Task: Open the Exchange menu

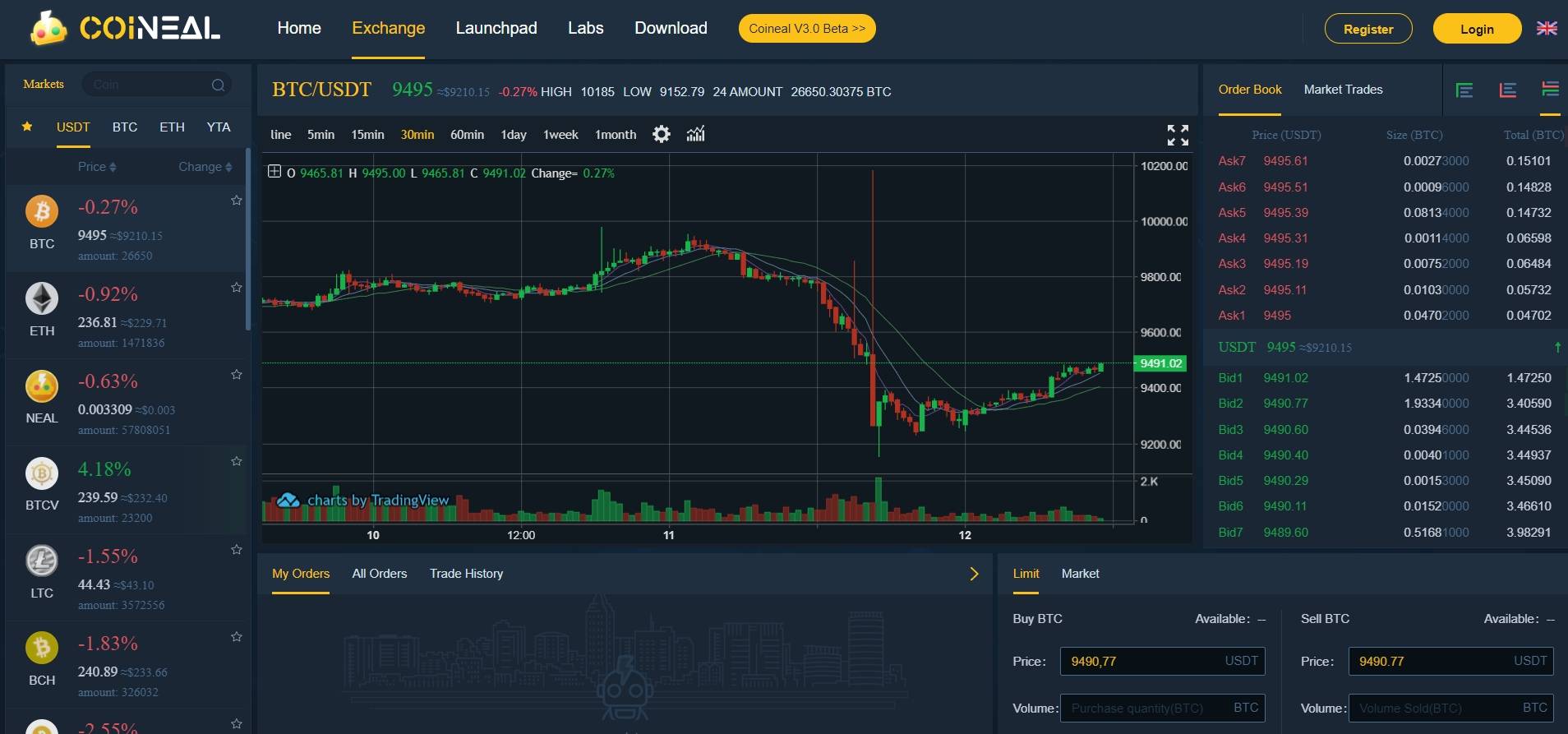Action: pyautogui.click(x=388, y=28)
